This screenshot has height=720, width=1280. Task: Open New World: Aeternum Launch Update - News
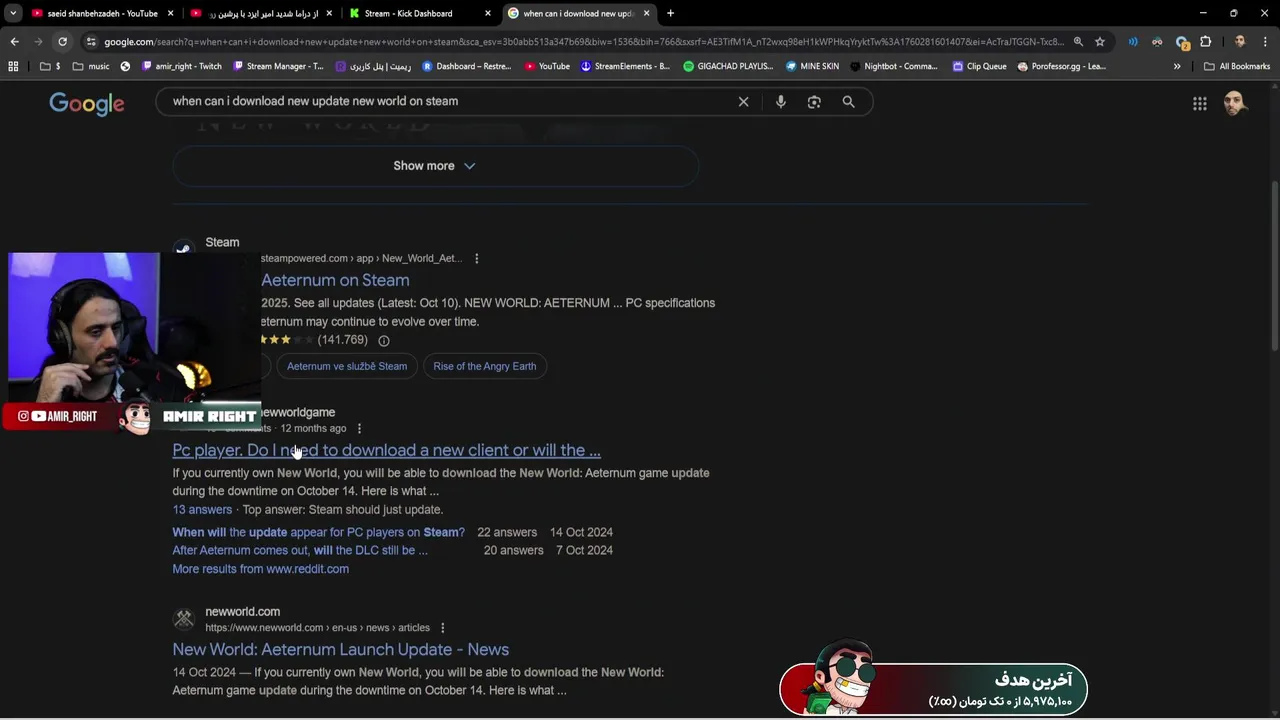pos(340,650)
